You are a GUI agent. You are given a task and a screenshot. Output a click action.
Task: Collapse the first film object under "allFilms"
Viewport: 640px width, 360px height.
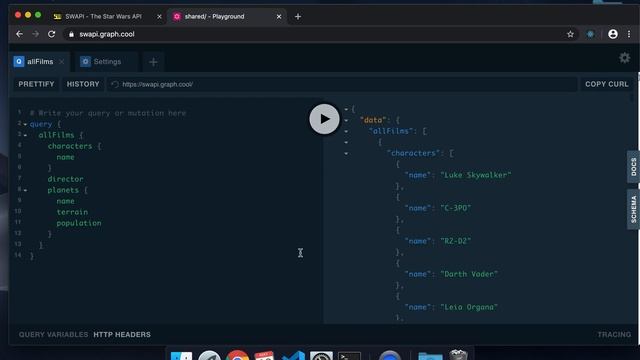coord(346,142)
